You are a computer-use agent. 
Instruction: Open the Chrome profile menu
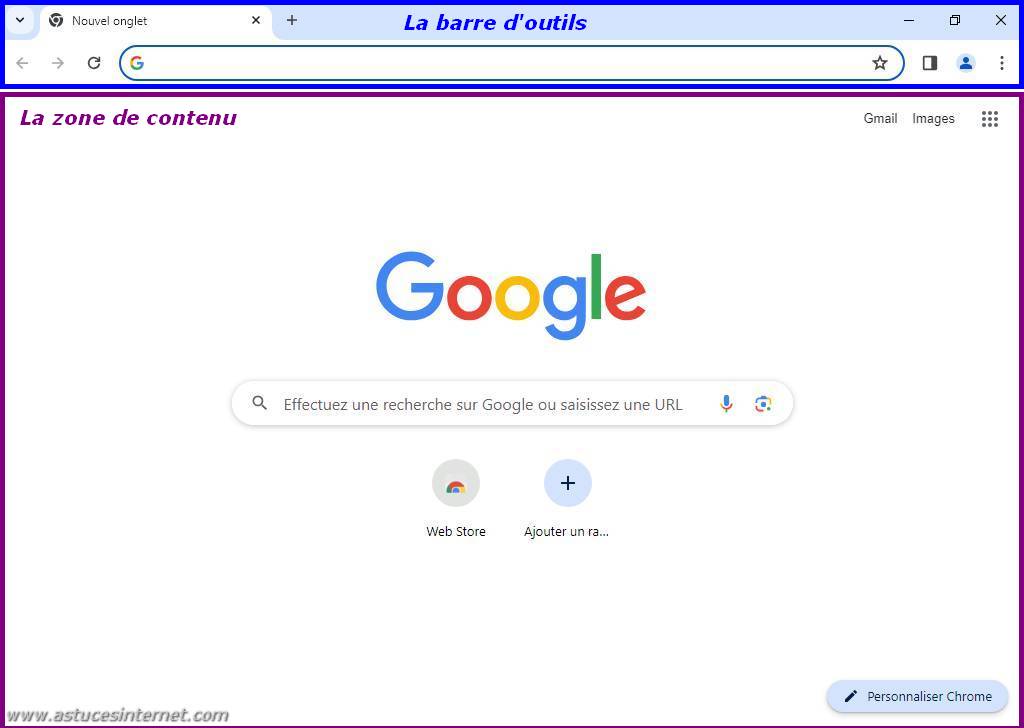pyautogui.click(x=965, y=62)
